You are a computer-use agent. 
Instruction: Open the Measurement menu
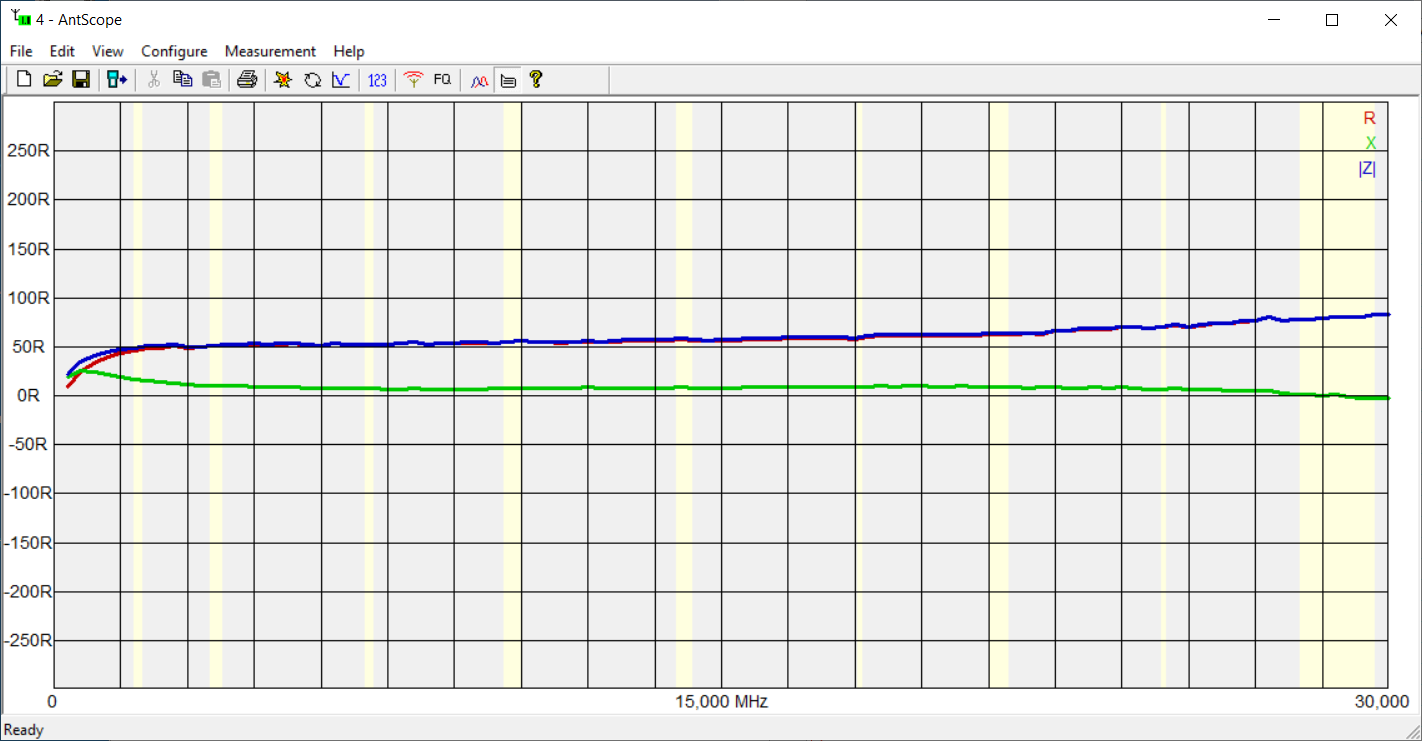[x=270, y=51]
